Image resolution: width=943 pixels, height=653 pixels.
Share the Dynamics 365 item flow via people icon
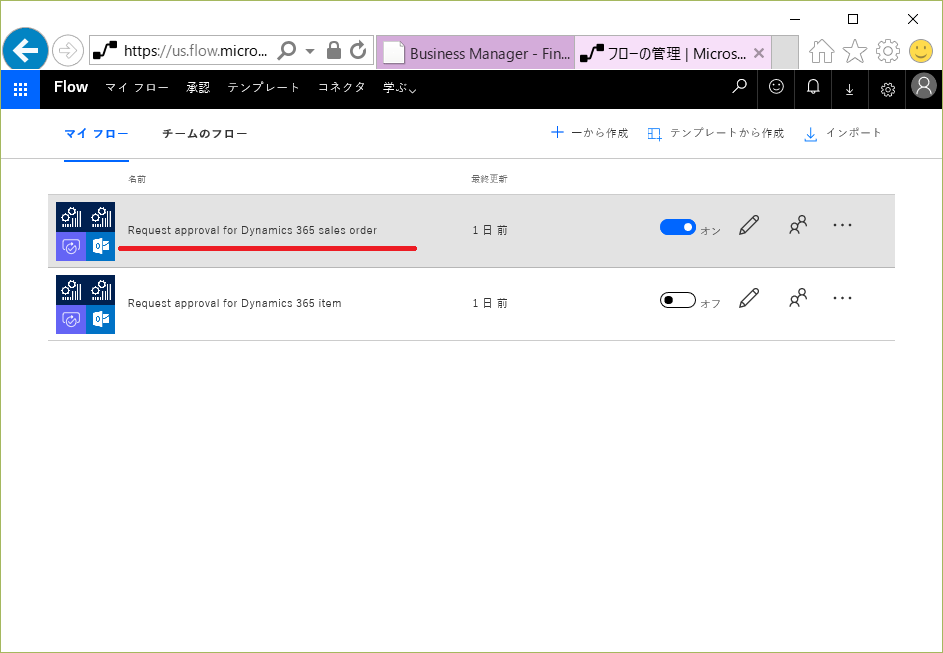[798, 298]
